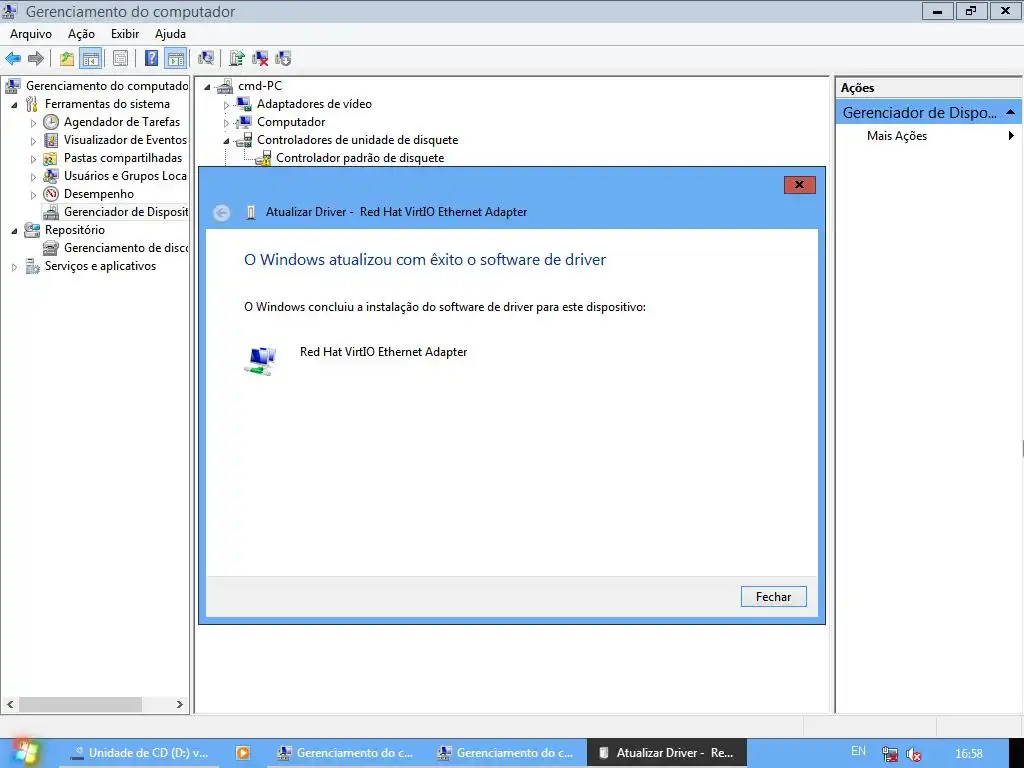
Task: Collapse the Repositório node
Action: pyautogui.click(x=14, y=231)
